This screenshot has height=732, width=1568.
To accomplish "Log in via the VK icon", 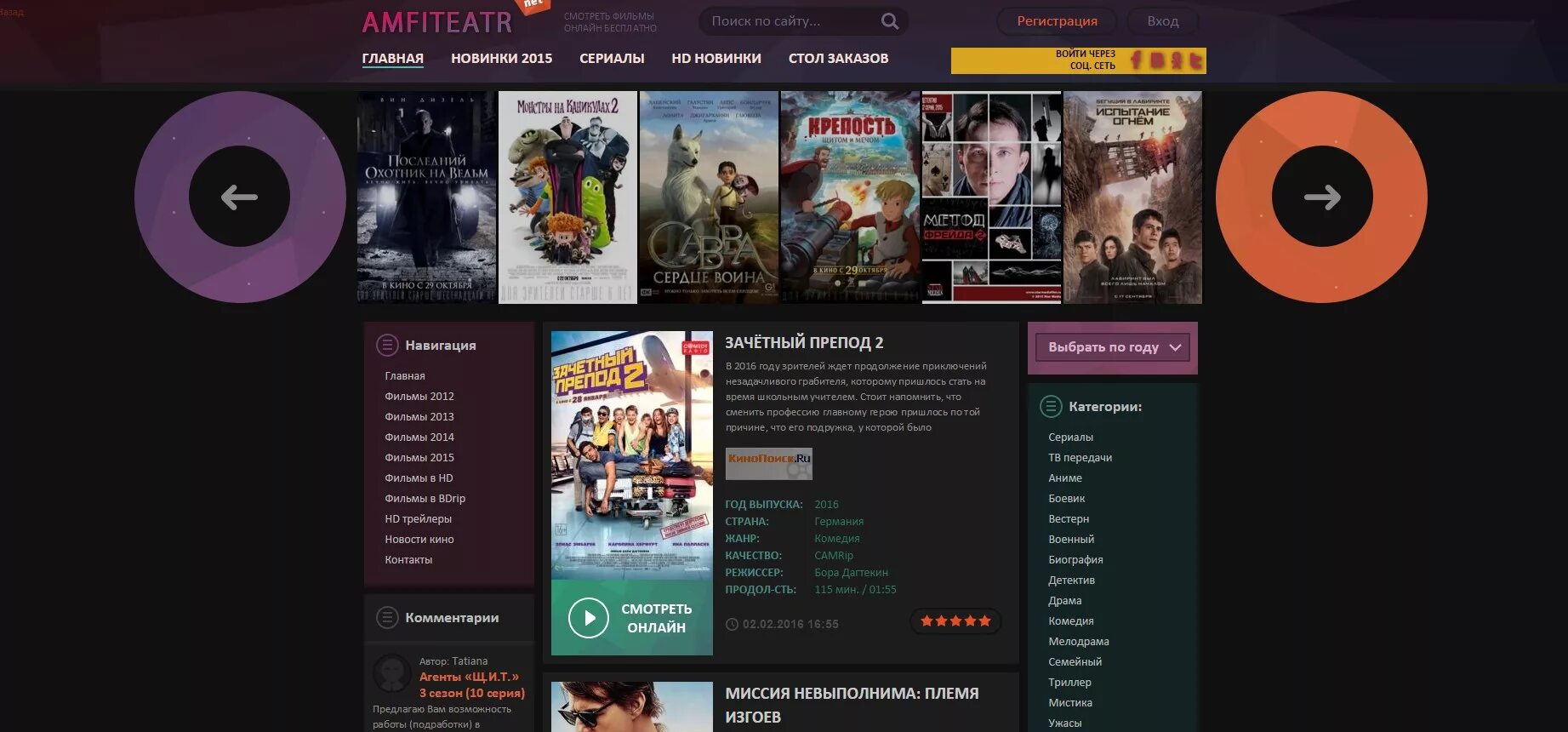I will (x=1157, y=60).
